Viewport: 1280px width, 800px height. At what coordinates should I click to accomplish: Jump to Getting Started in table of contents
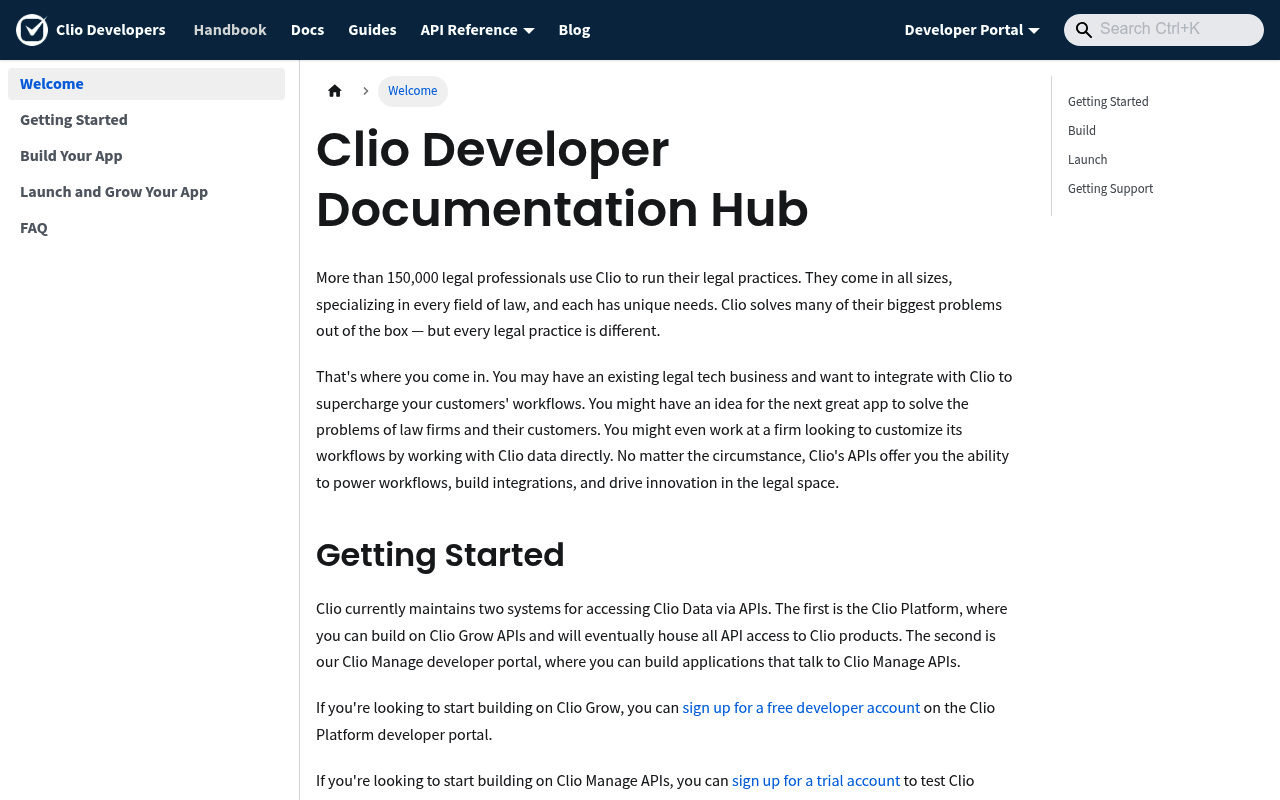(1108, 102)
